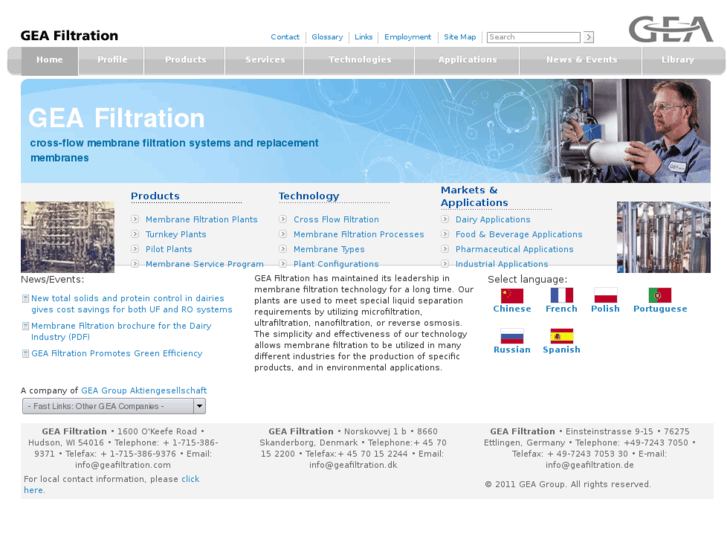Open Membrane Service Program link

(204, 264)
